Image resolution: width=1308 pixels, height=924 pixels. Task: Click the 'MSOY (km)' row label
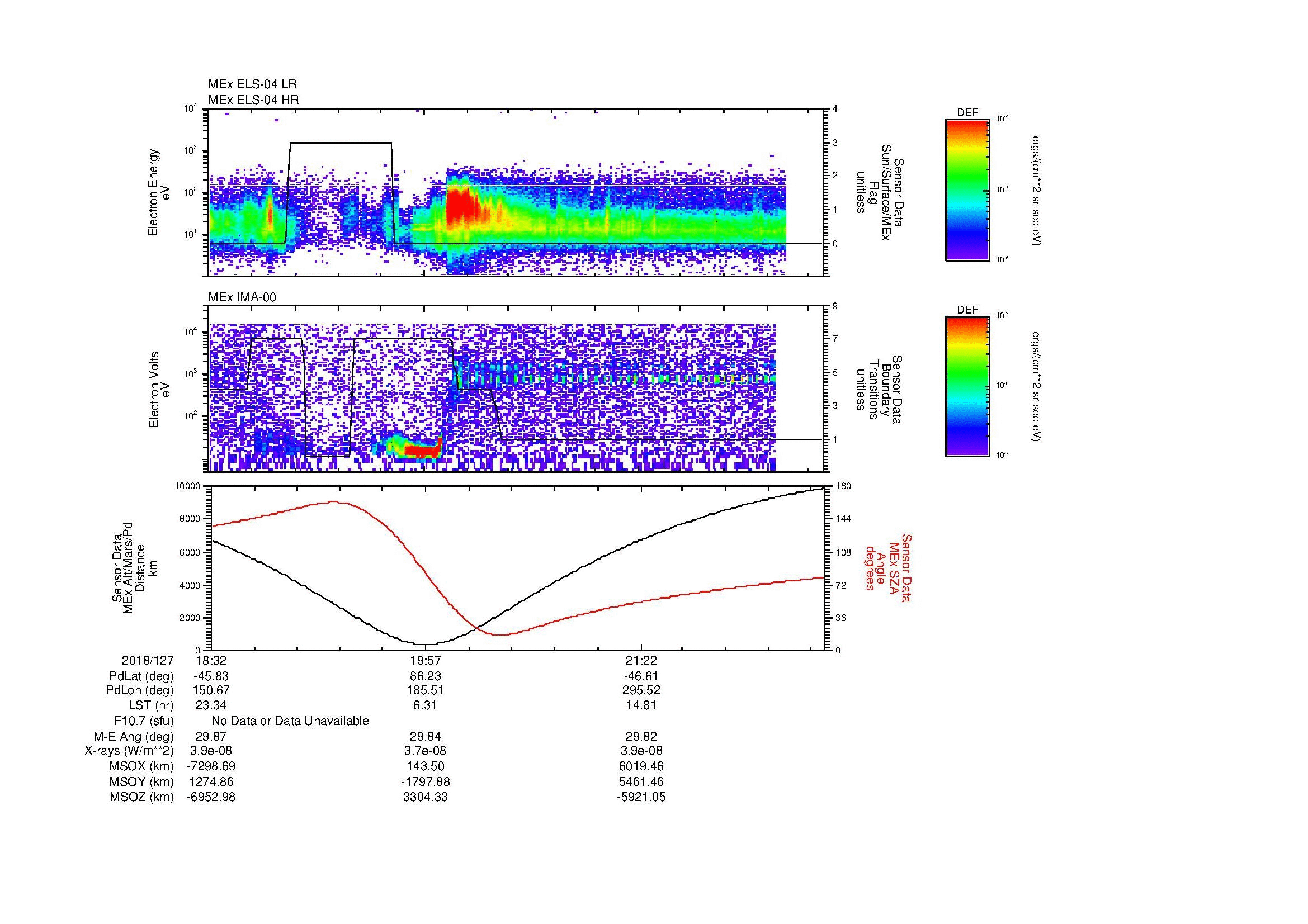pyautogui.click(x=142, y=781)
